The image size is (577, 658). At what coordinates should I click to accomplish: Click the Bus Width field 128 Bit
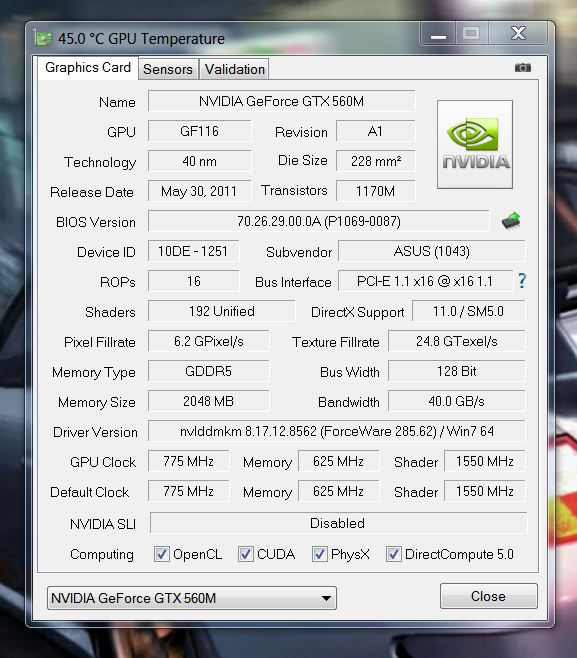pos(457,371)
